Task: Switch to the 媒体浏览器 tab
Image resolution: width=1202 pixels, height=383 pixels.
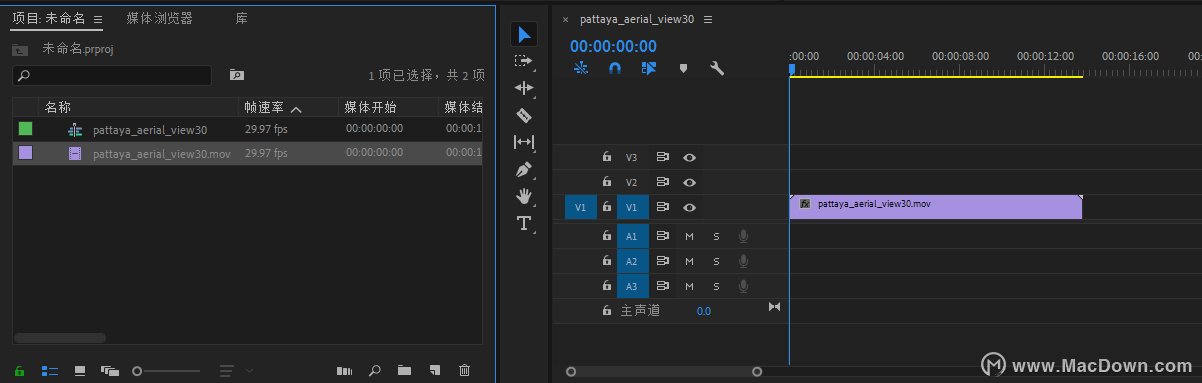Action: pos(160,19)
